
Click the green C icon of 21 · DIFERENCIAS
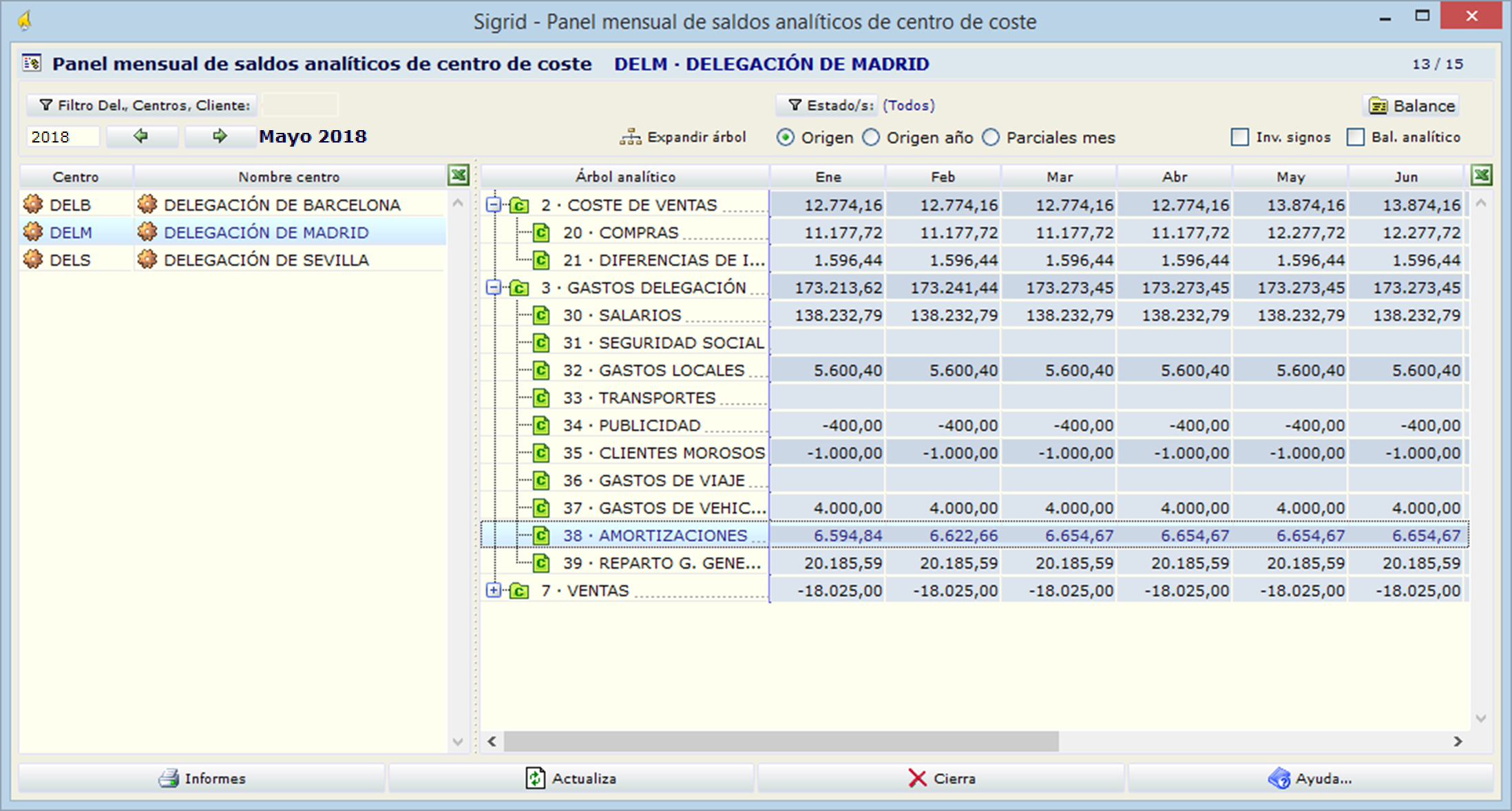point(542,260)
